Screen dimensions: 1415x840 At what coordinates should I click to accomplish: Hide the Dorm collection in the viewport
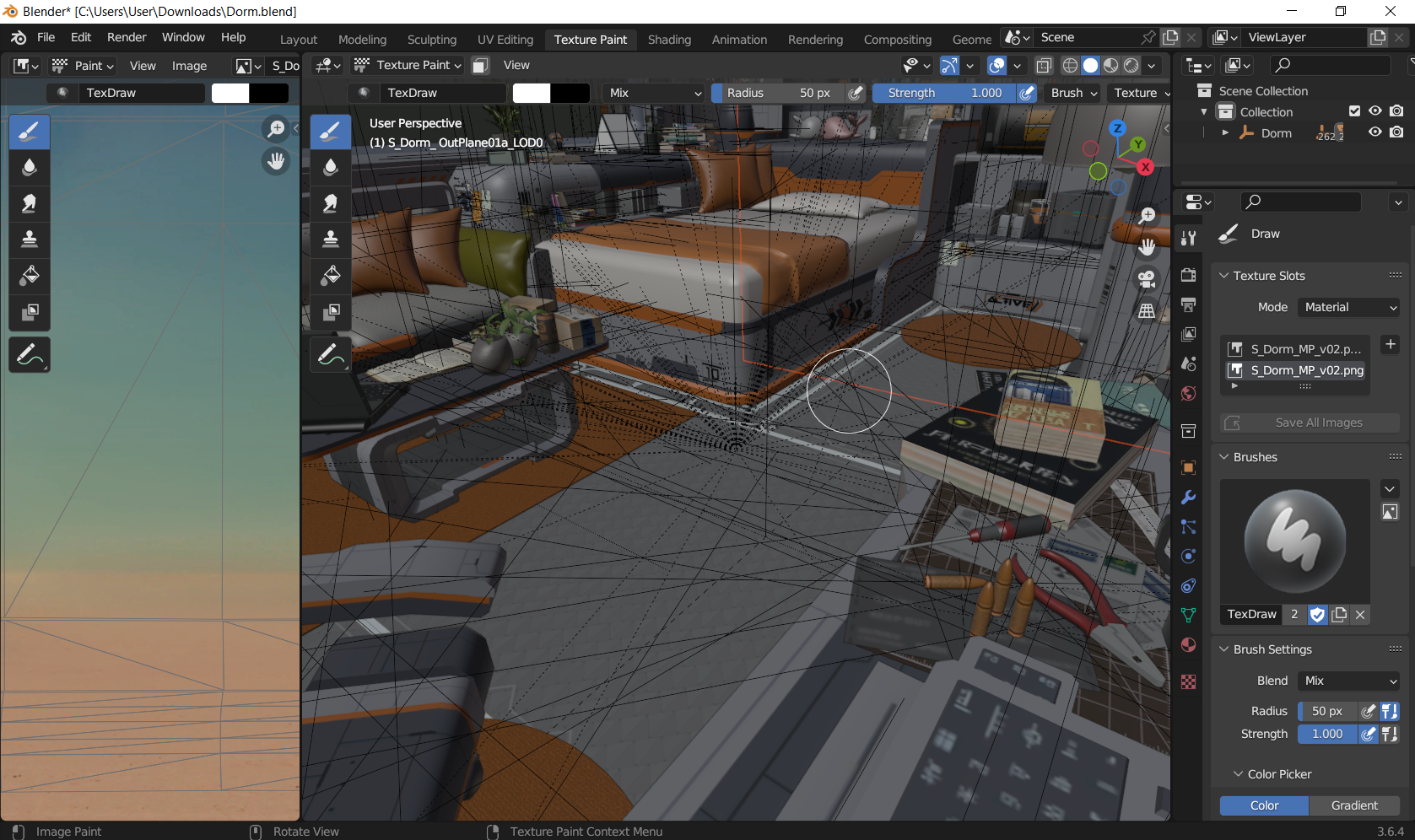(x=1375, y=132)
